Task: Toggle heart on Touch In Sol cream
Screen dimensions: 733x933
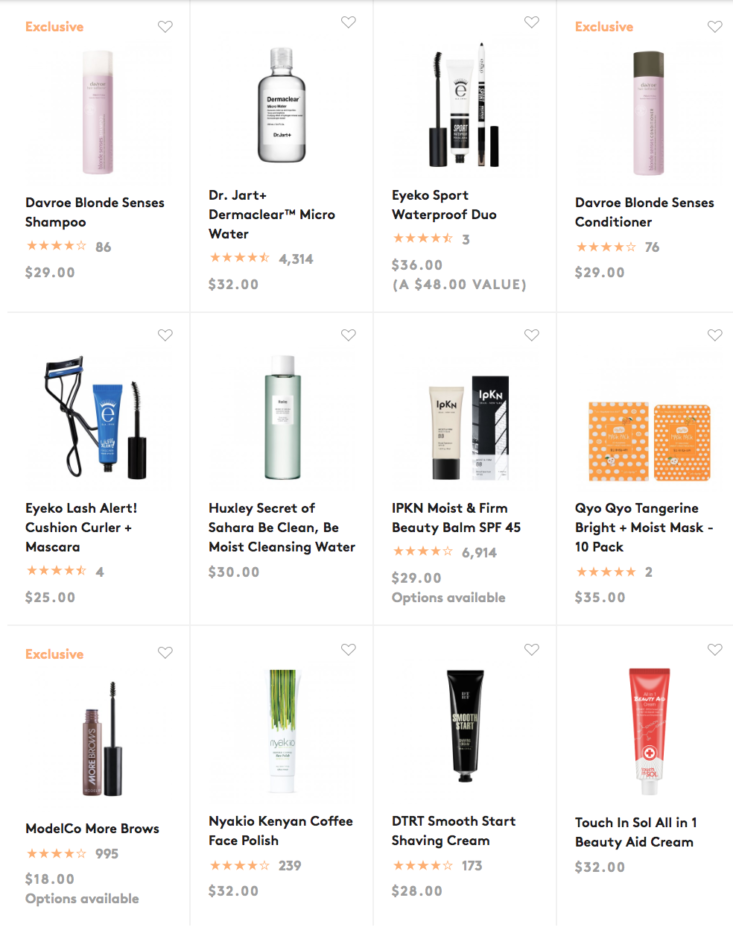Action: coord(715,649)
